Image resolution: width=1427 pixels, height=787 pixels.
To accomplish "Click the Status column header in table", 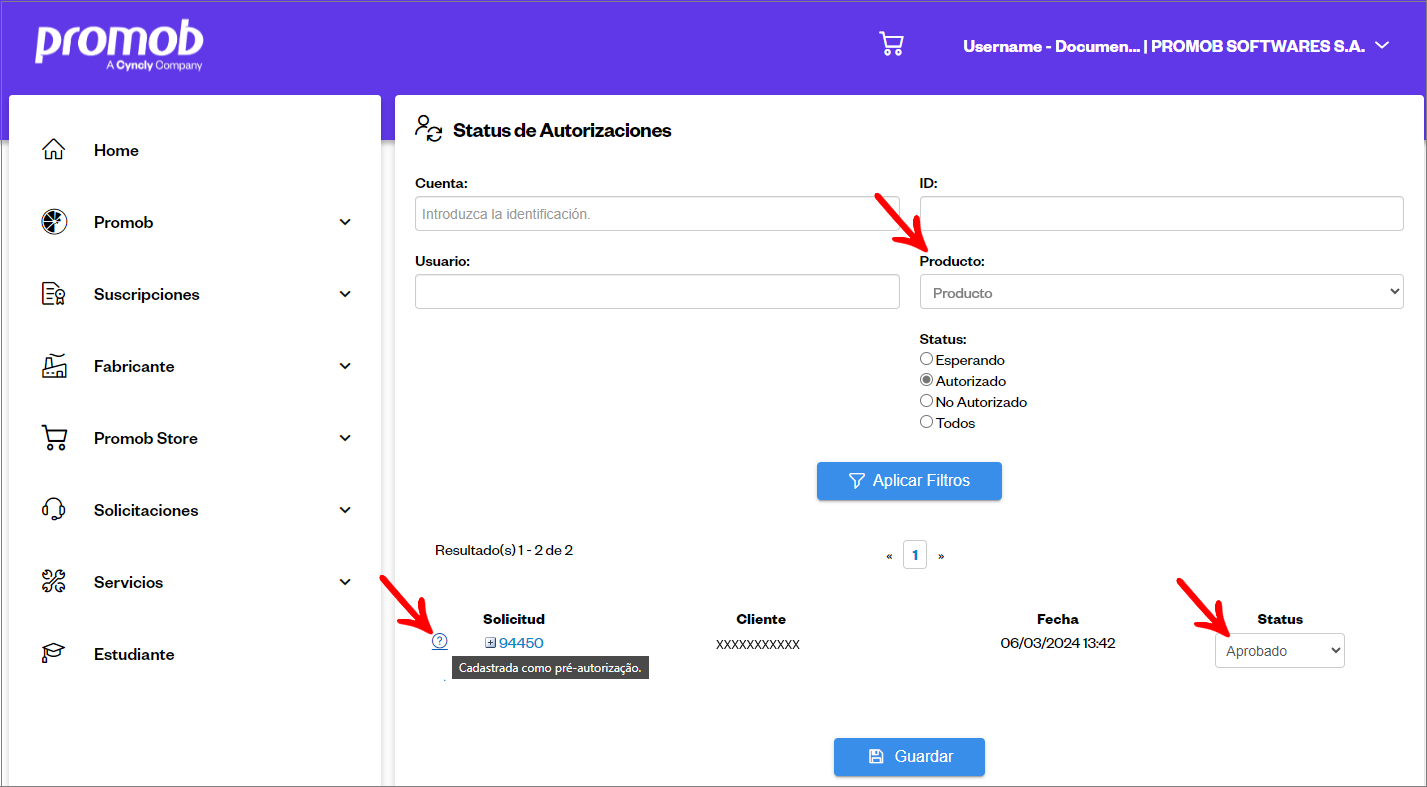I will click(x=1280, y=619).
